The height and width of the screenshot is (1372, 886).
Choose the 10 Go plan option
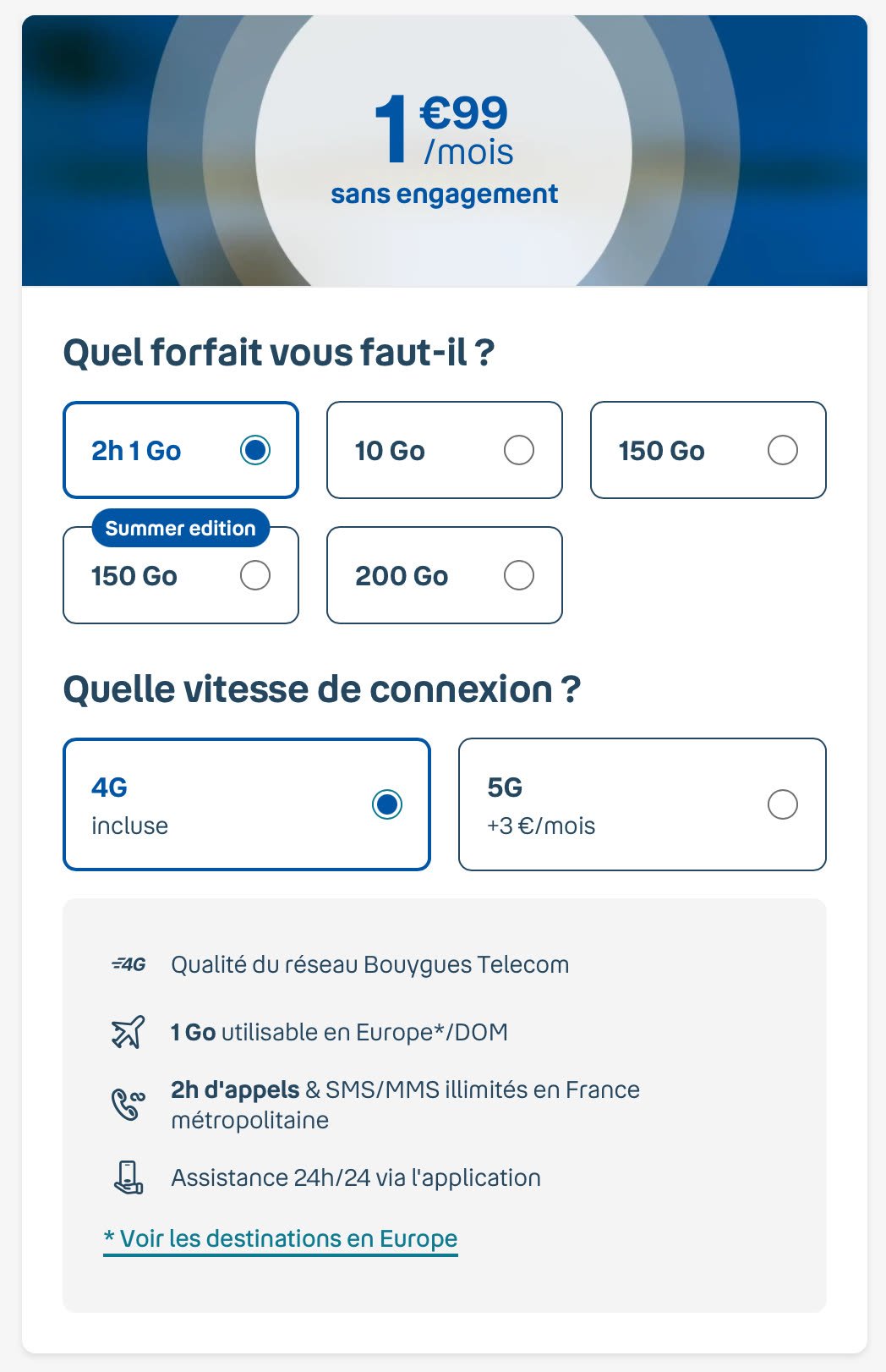pyautogui.click(x=445, y=450)
